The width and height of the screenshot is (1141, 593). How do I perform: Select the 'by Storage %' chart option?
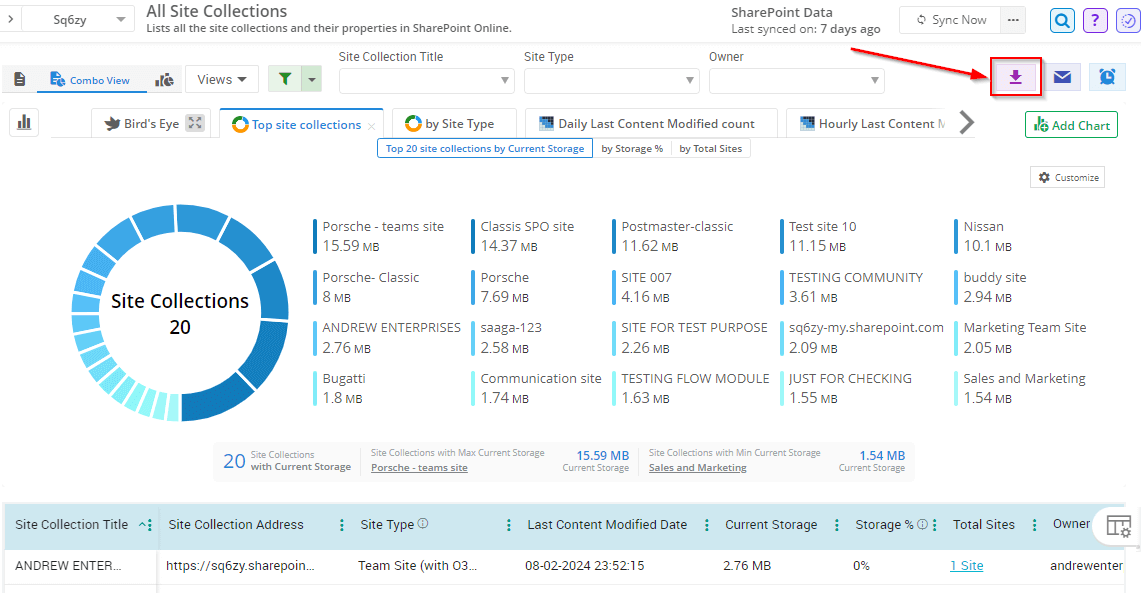pyautogui.click(x=631, y=149)
